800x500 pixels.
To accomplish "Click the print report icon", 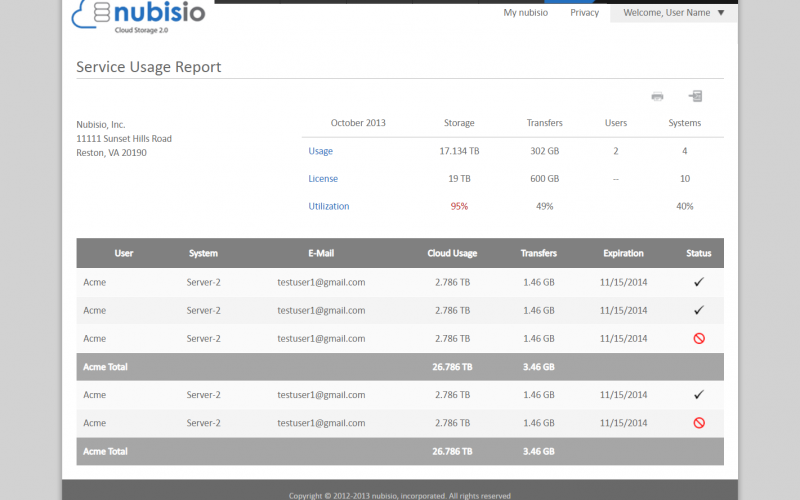I will tap(657, 96).
